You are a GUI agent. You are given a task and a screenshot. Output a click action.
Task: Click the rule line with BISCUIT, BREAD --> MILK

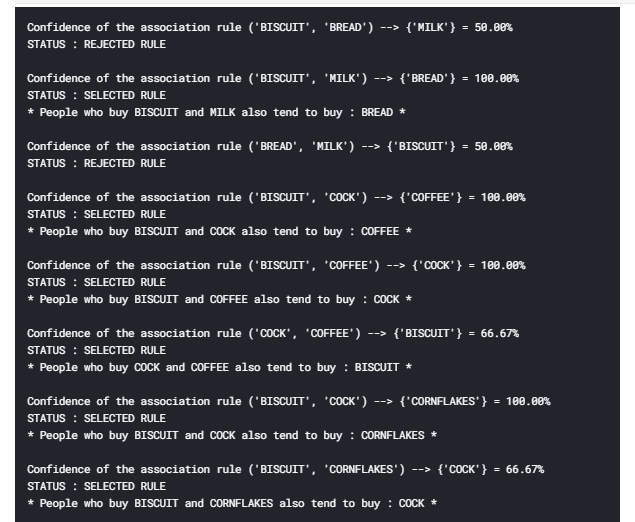click(x=269, y=27)
